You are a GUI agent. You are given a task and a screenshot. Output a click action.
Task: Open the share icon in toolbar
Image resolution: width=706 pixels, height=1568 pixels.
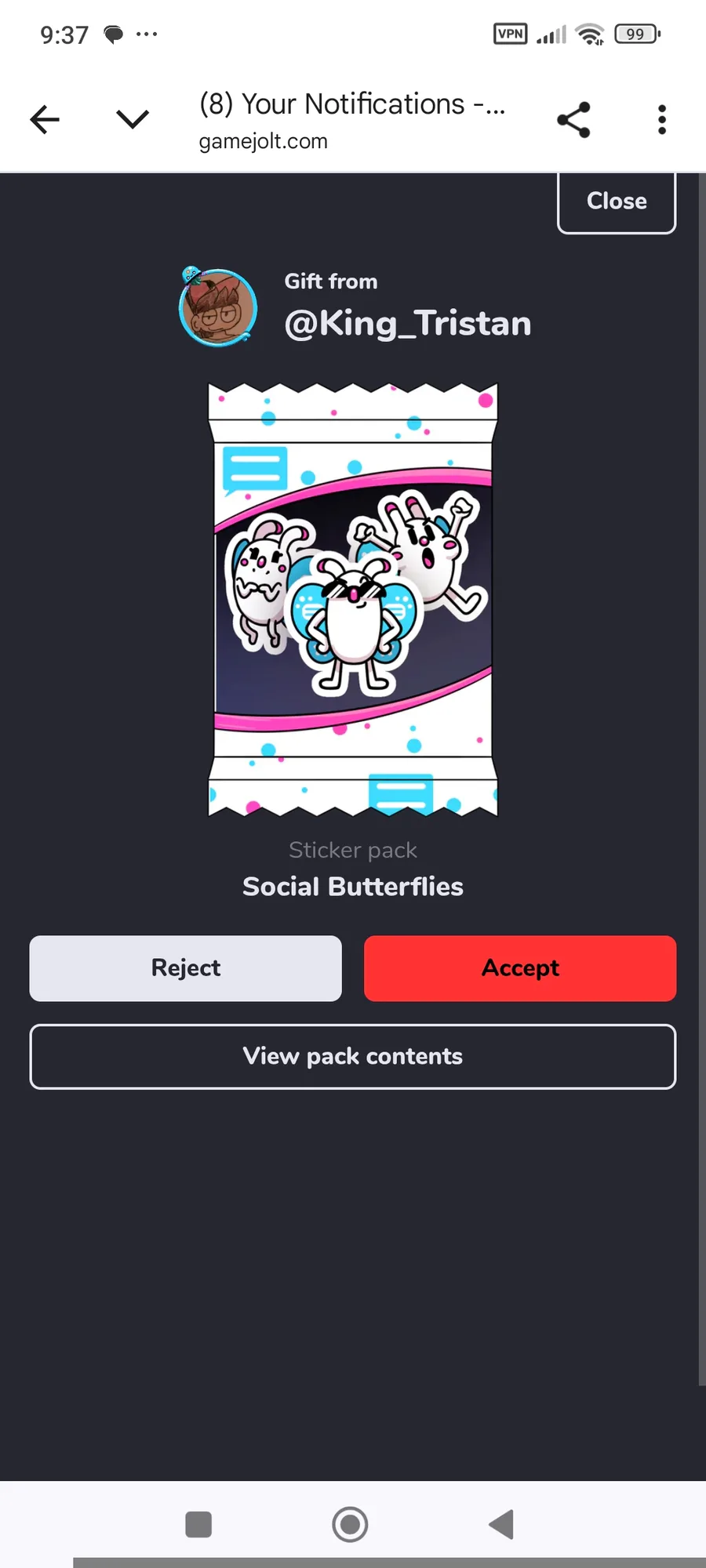[573, 120]
